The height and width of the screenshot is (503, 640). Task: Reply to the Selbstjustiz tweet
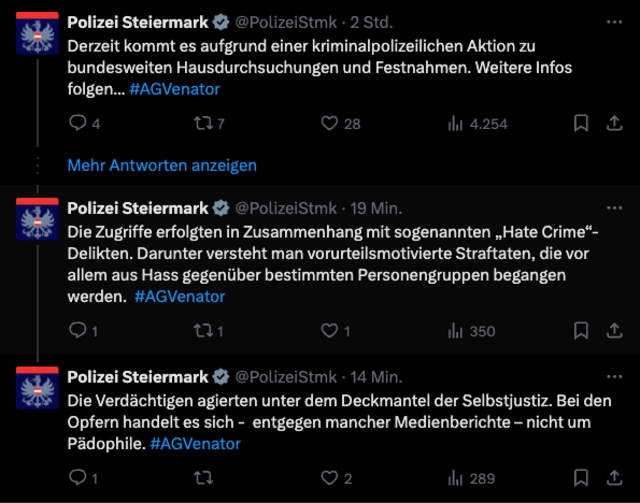point(78,479)
